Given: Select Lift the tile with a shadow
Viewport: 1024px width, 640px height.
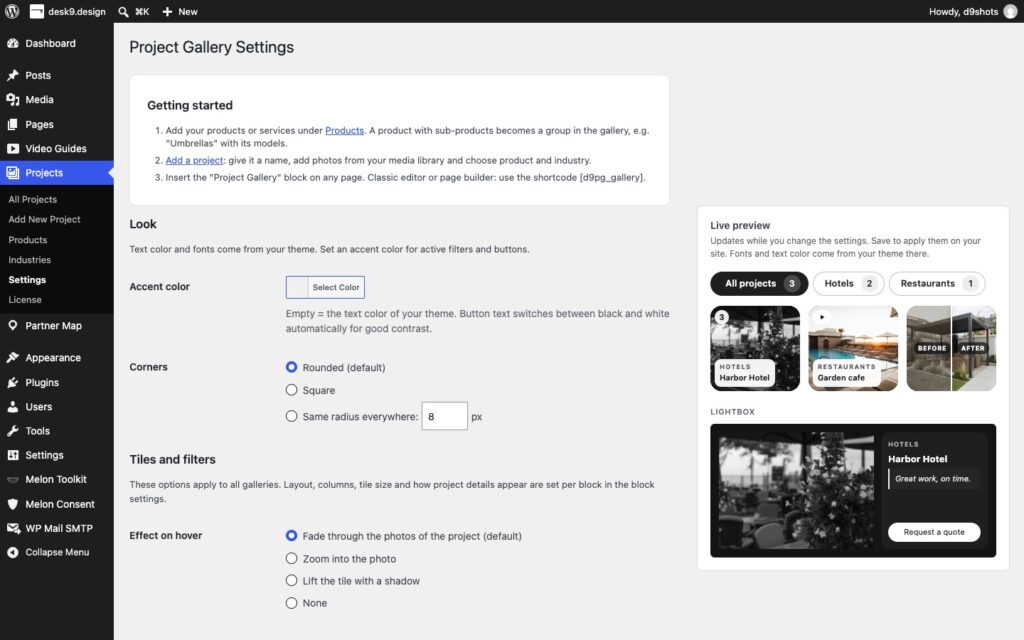Looking at the screenshot, I should [291, 581].
